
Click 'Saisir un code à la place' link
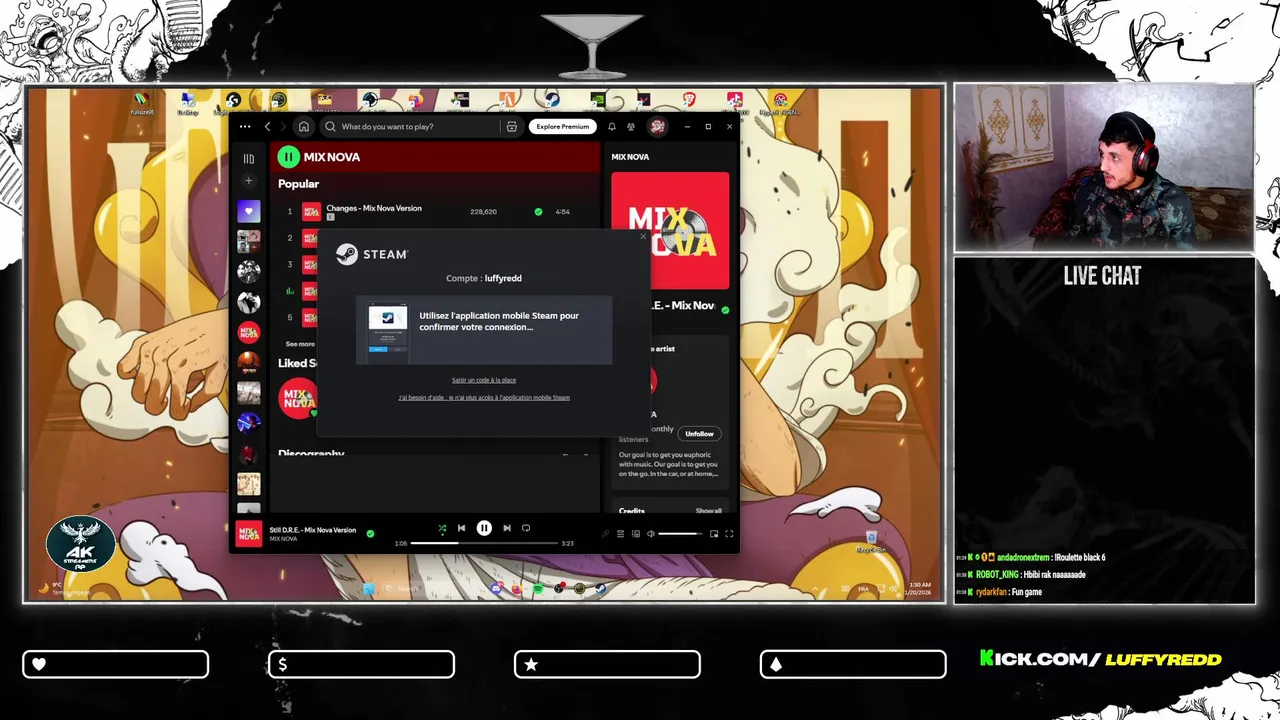tap(484, 380)
